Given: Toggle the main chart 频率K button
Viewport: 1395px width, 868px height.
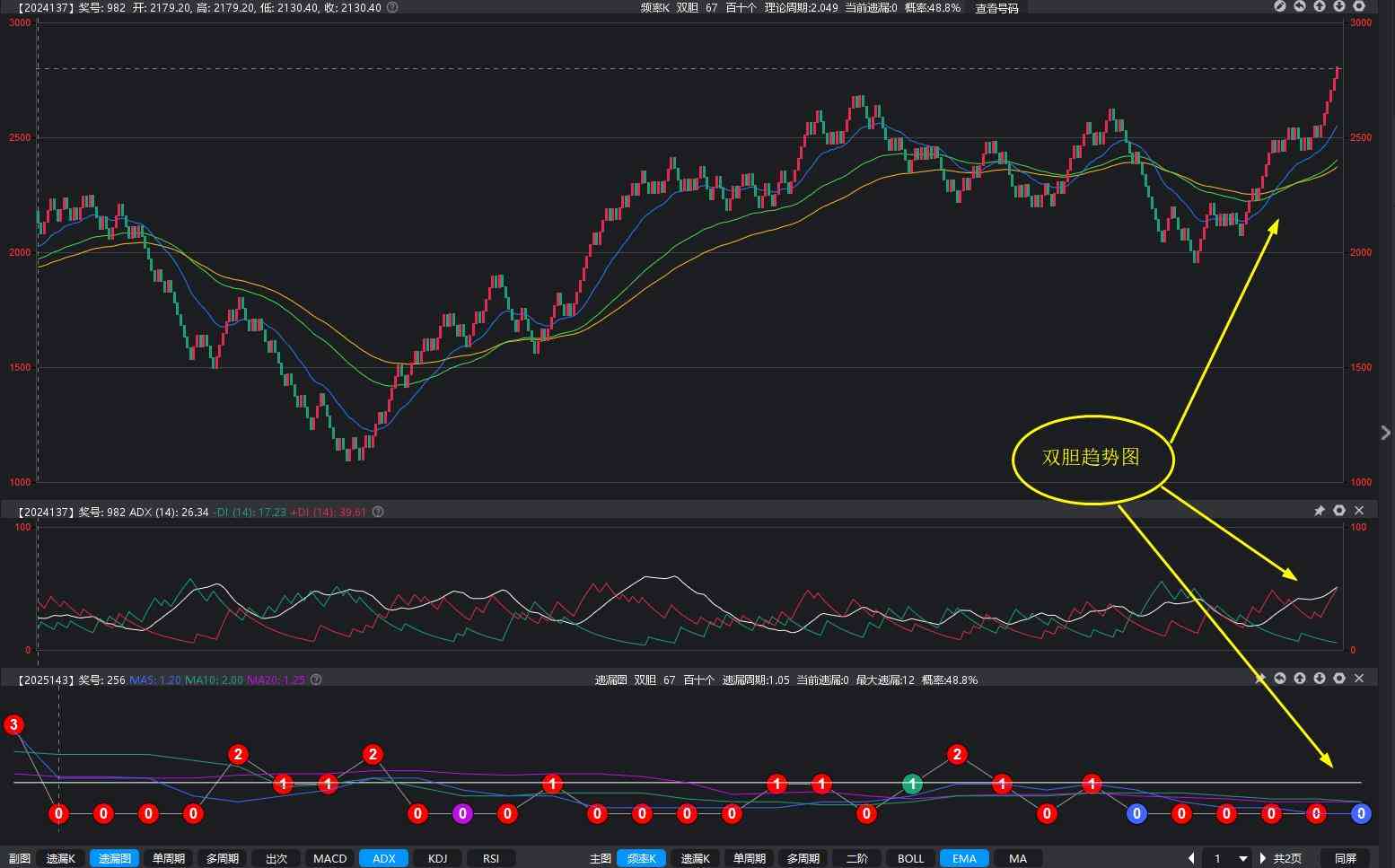Looking at the screenshot, I should pos(642,859).
